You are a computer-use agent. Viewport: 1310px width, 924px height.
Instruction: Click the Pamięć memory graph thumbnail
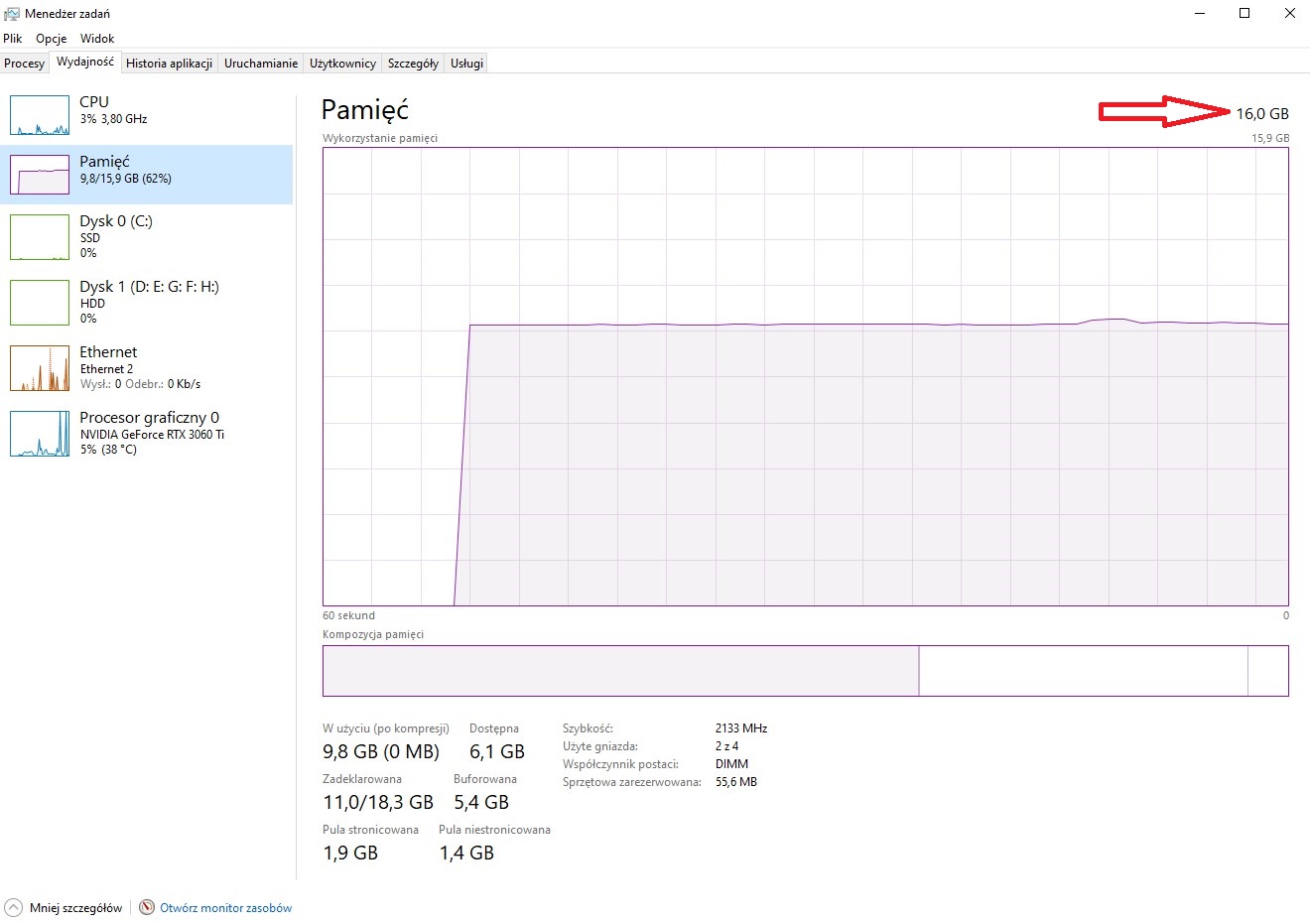click(40, 175)
